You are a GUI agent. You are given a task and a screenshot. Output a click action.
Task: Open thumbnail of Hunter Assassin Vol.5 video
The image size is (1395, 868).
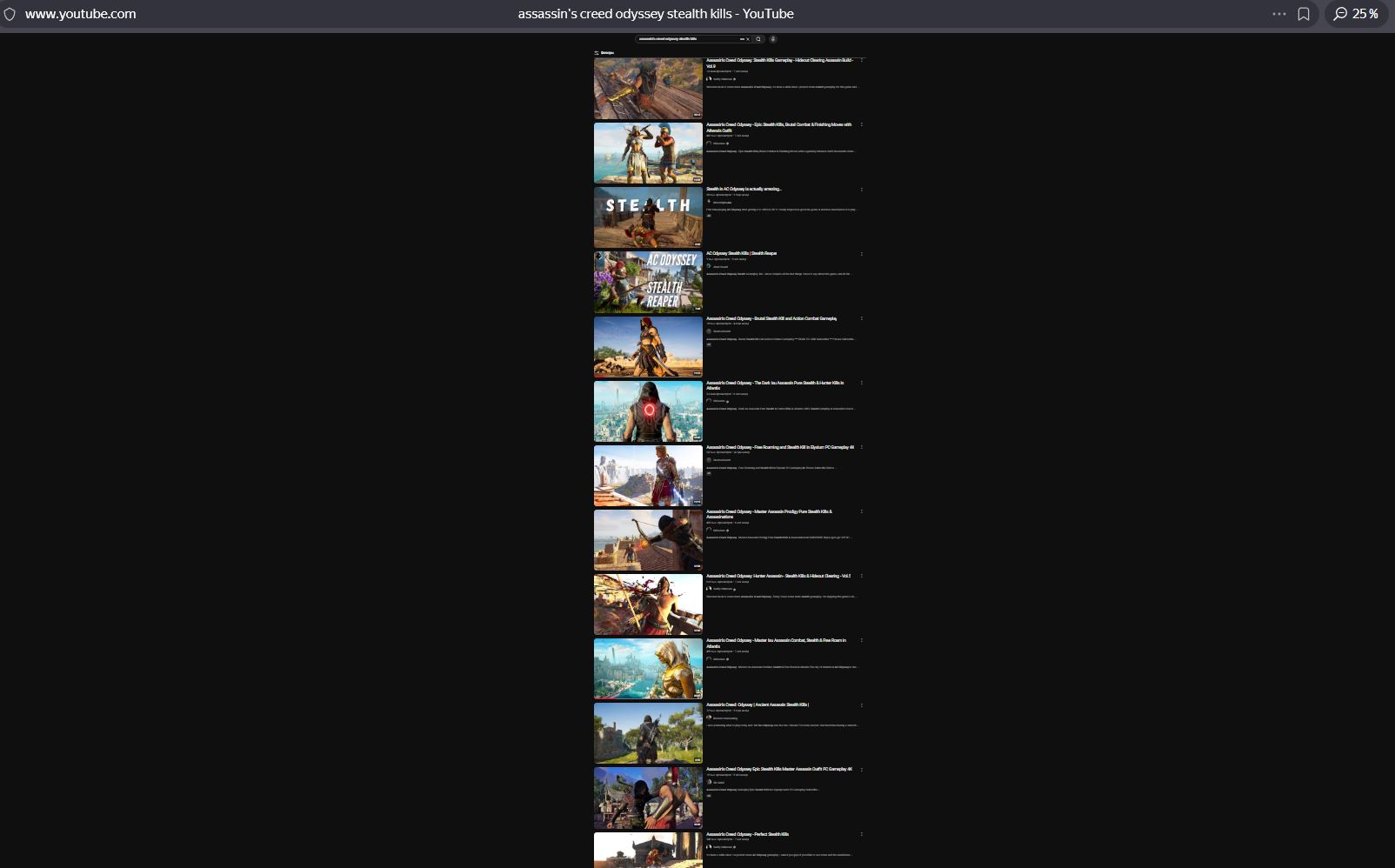(648, 604)
